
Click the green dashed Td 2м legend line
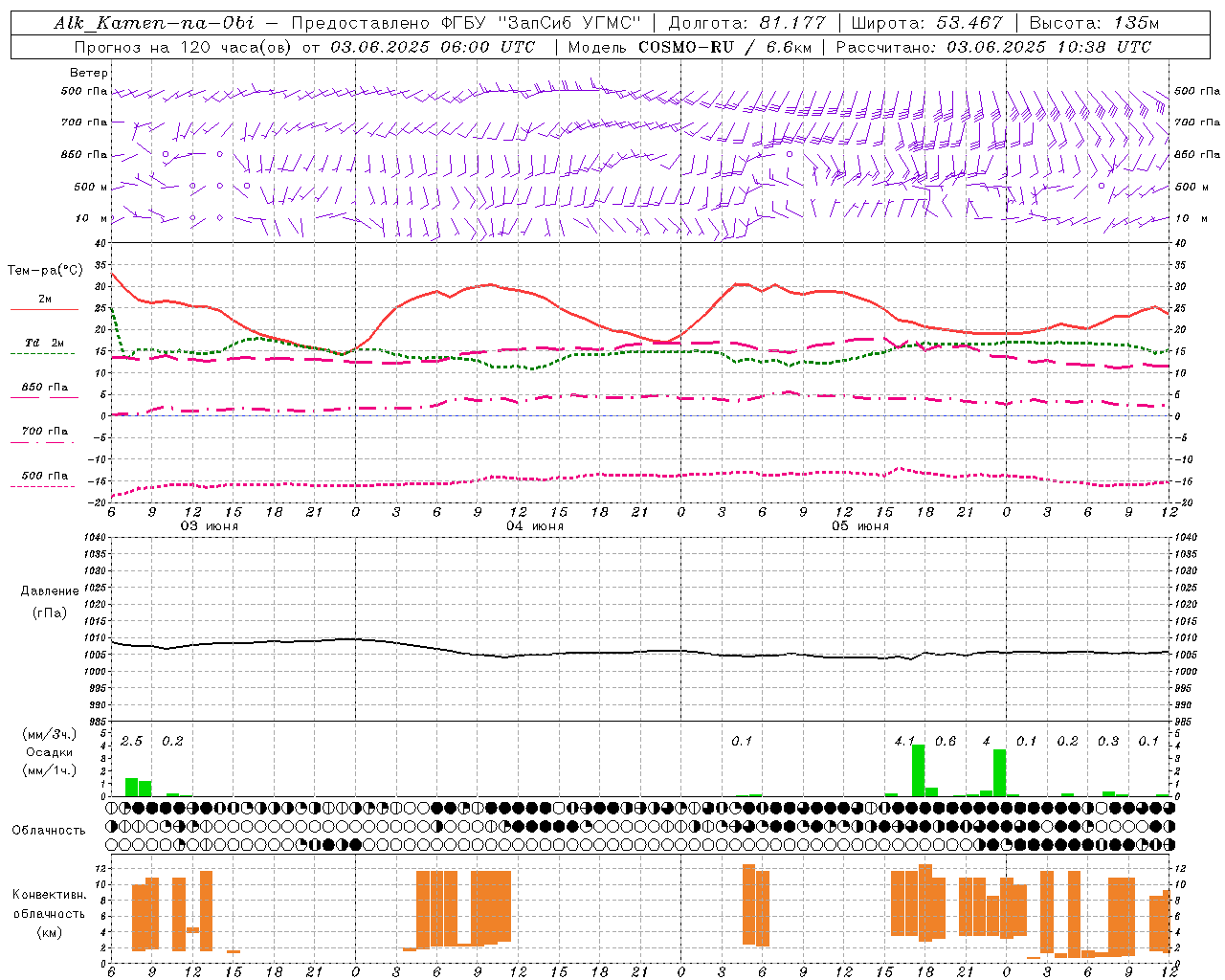point(43,353)
